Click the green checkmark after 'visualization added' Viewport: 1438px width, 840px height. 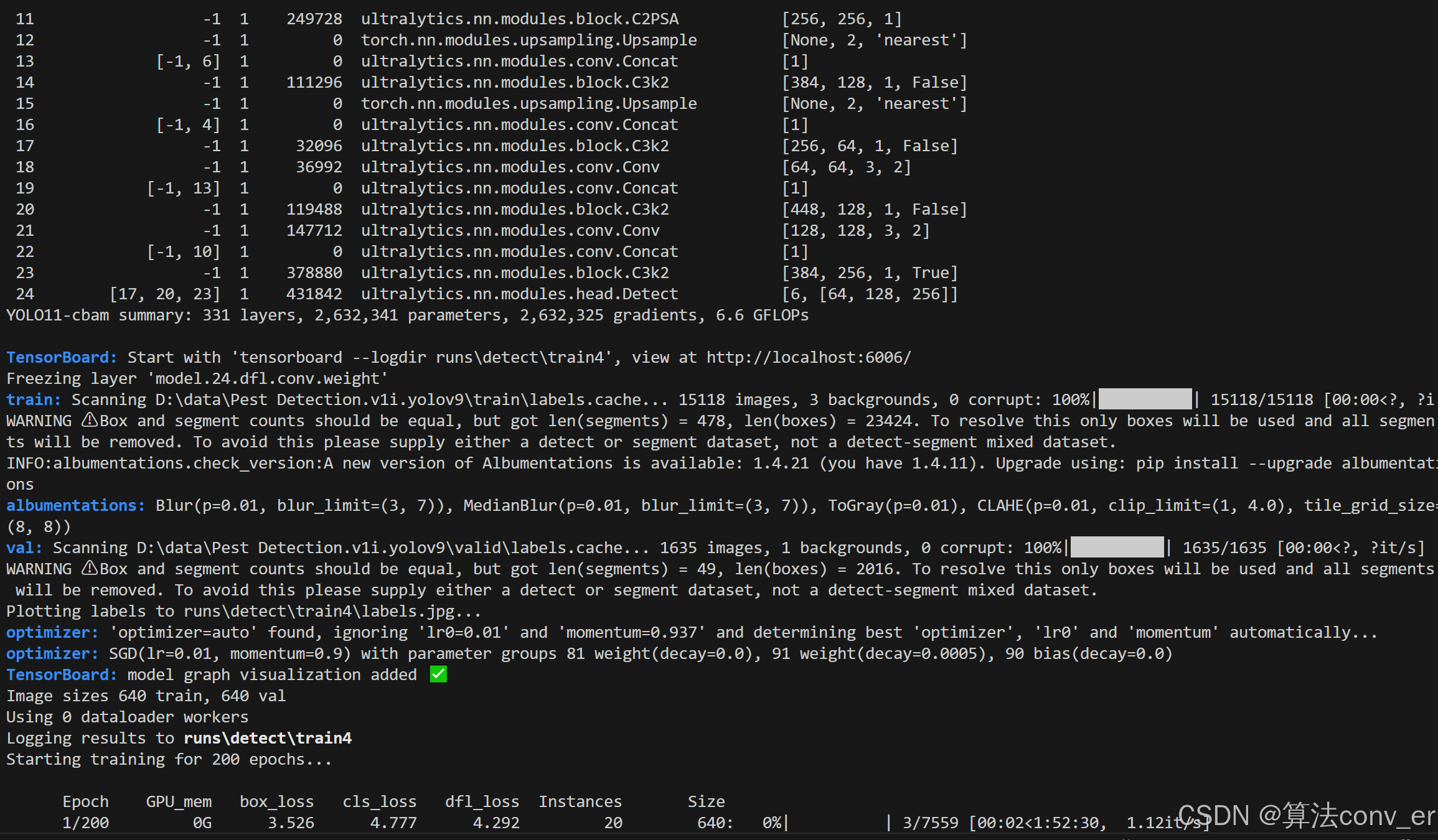(x=438, y=674)
